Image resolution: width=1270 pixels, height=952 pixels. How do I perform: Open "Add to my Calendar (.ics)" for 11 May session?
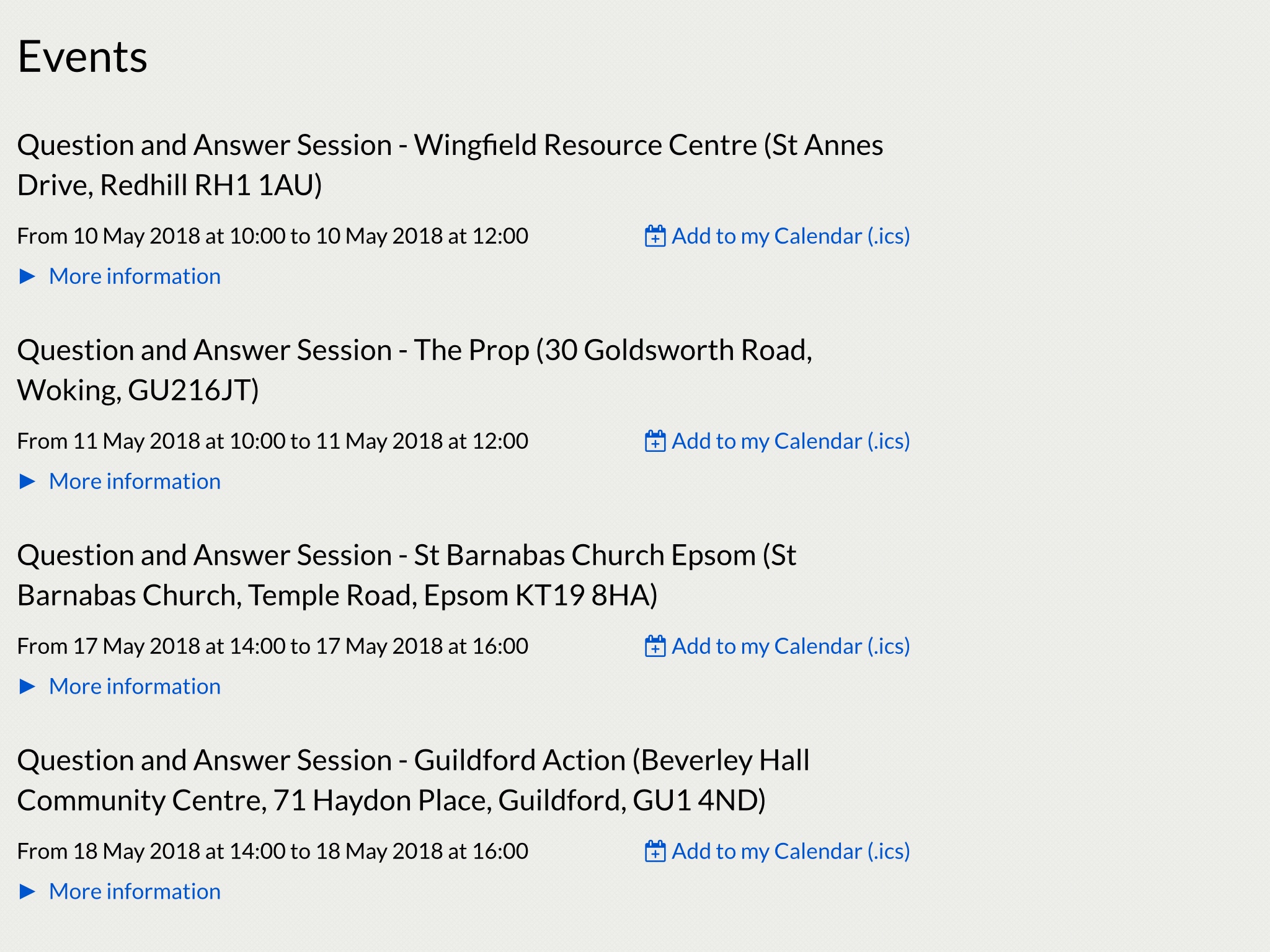tap(791, 441)
